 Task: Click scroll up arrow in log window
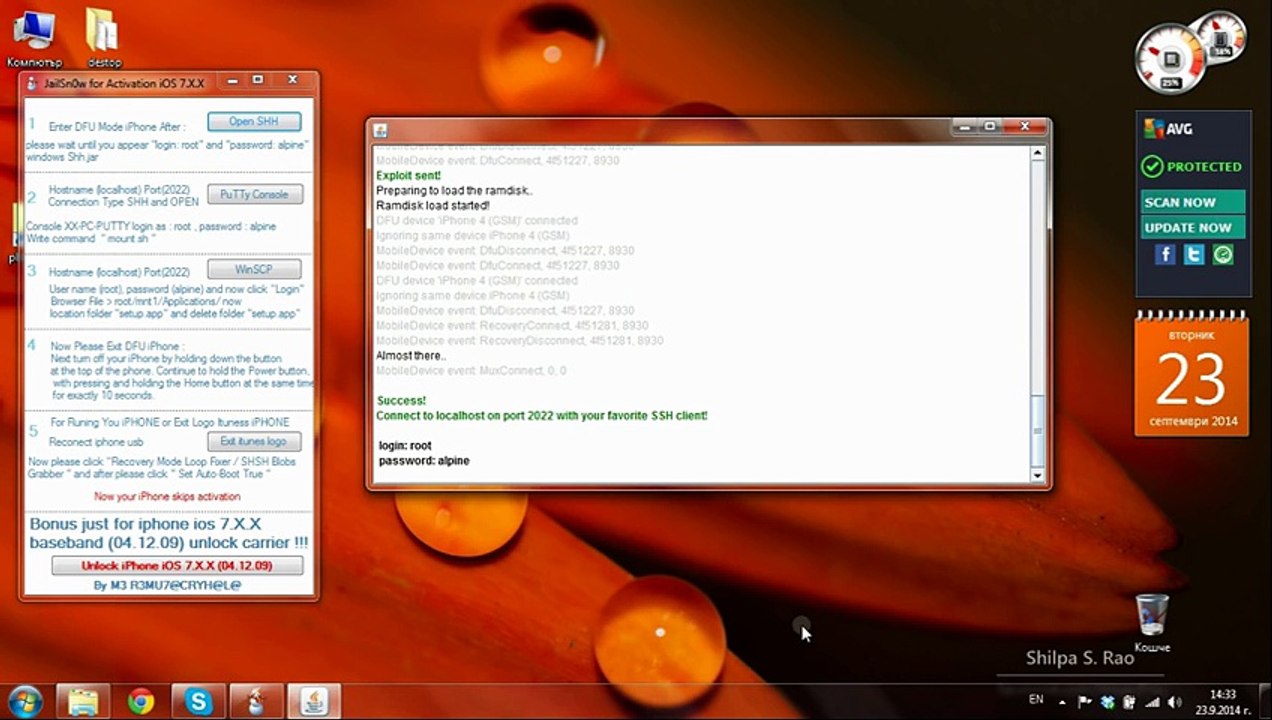(x=1038, y=154)
